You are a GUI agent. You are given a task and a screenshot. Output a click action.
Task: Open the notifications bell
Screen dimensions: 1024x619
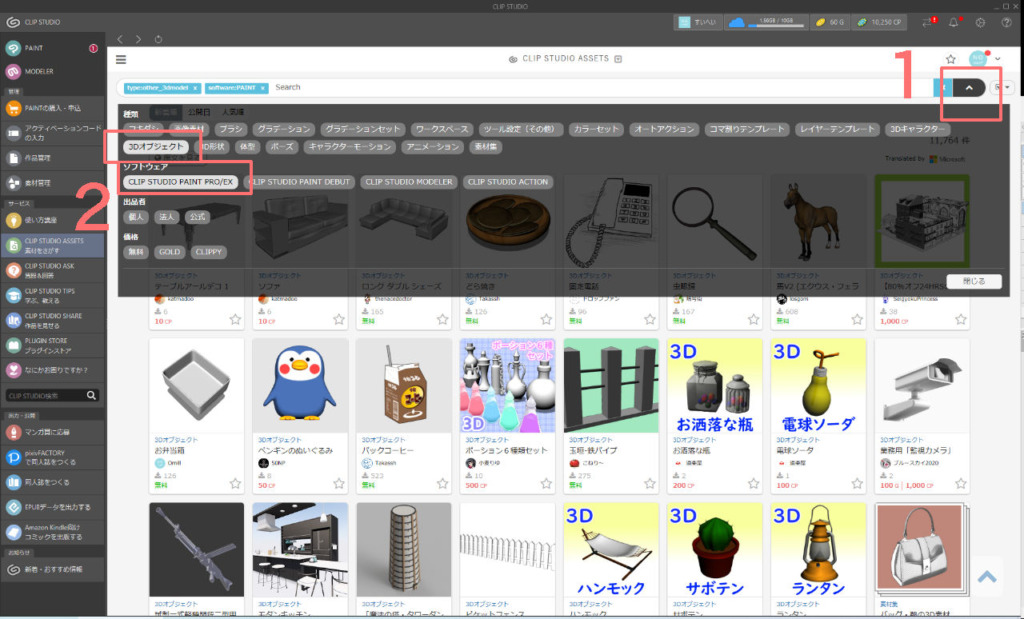(x=953, y=22)
